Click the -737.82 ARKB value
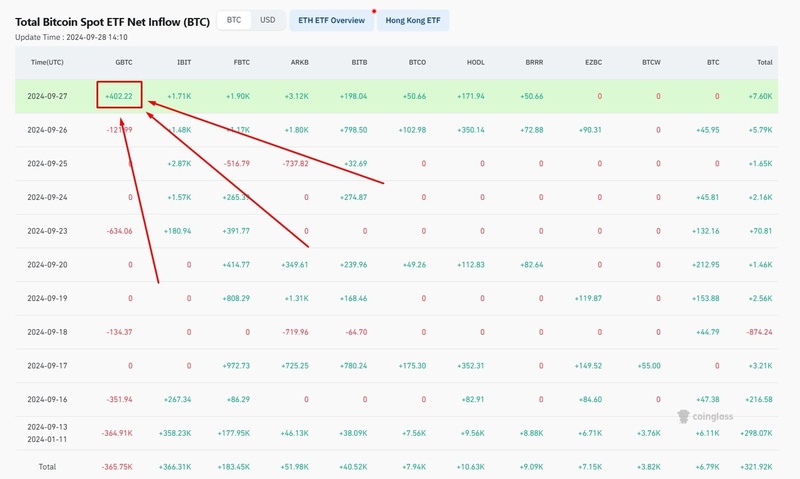 coord(295,163)
